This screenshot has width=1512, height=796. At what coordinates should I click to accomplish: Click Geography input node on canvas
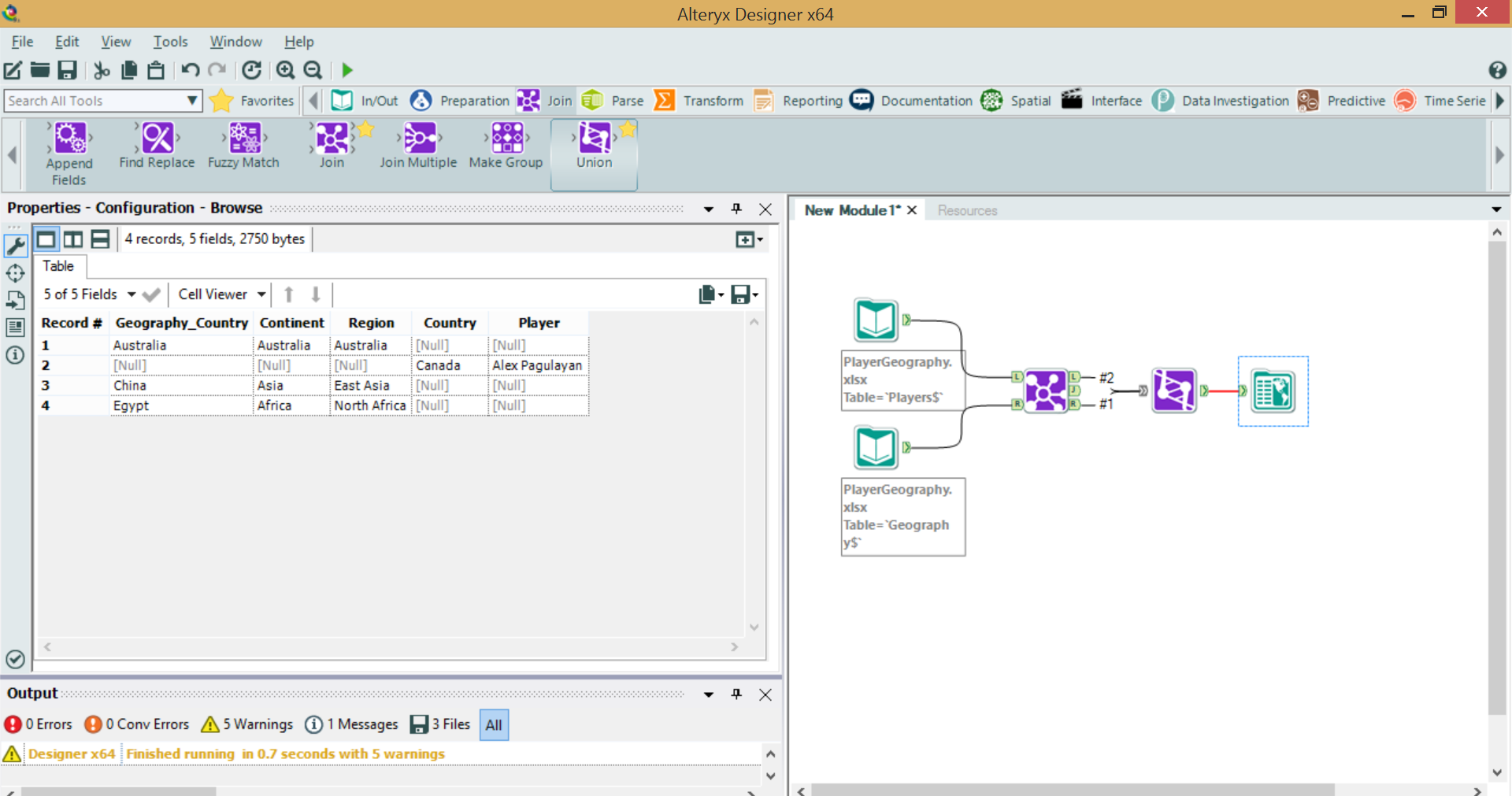coord(876,447)
